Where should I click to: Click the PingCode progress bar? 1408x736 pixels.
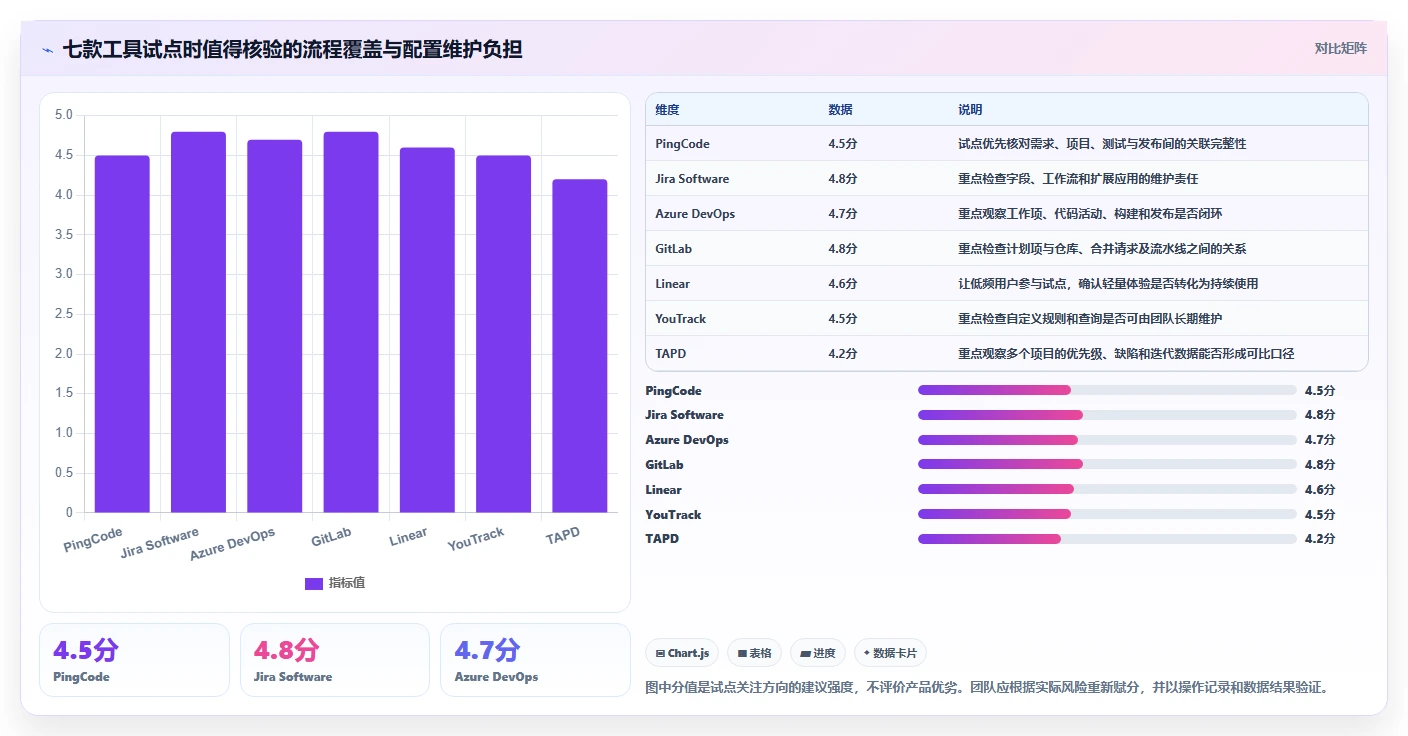click(1107, 390)
